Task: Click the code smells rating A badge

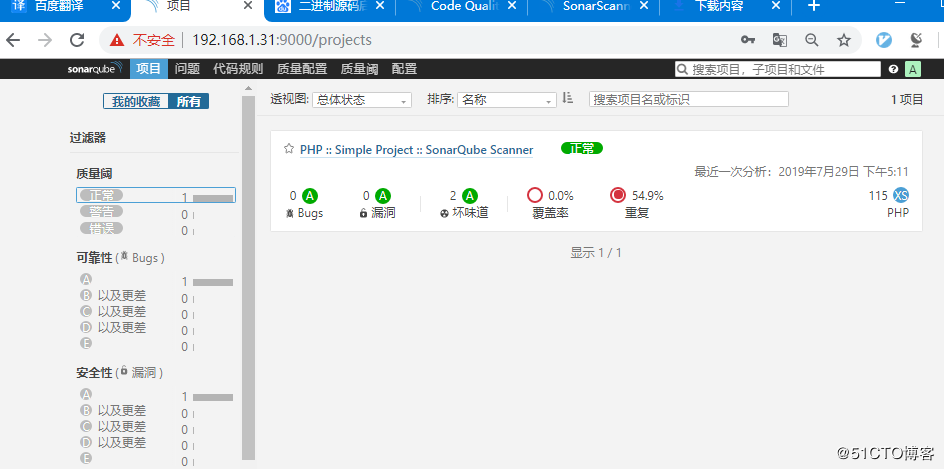Action: point(470,196)
